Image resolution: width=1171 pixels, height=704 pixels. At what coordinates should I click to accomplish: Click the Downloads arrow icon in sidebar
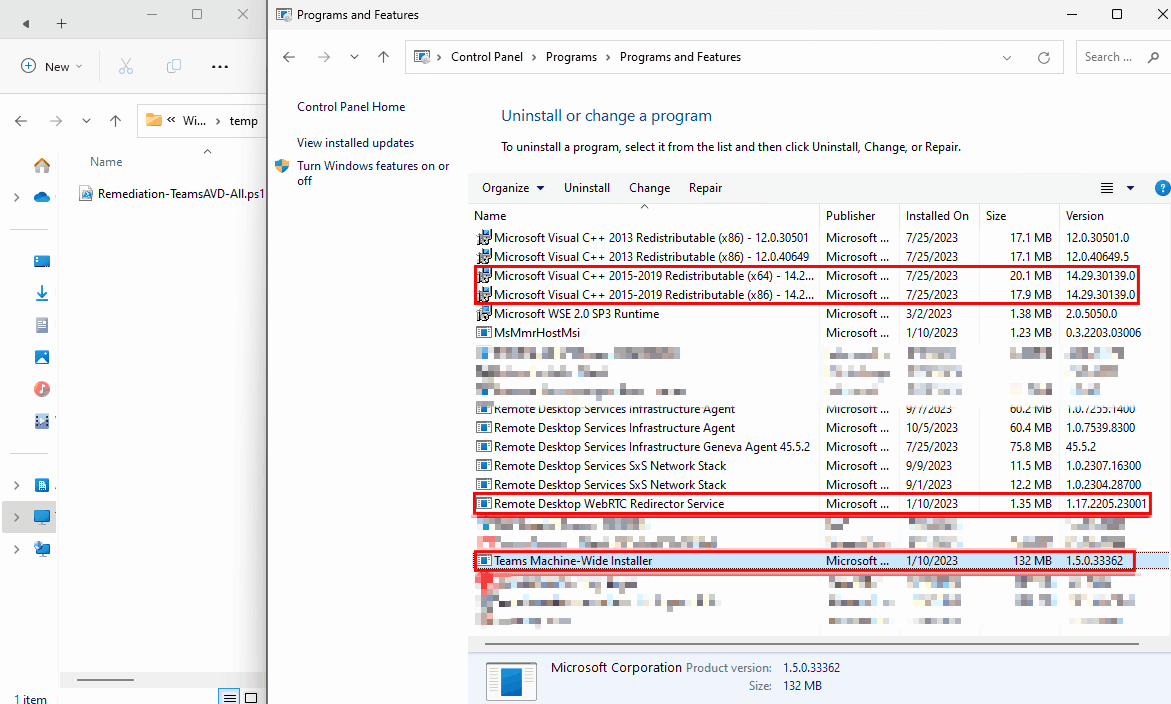pyautogui.click(x=42, y=293)
